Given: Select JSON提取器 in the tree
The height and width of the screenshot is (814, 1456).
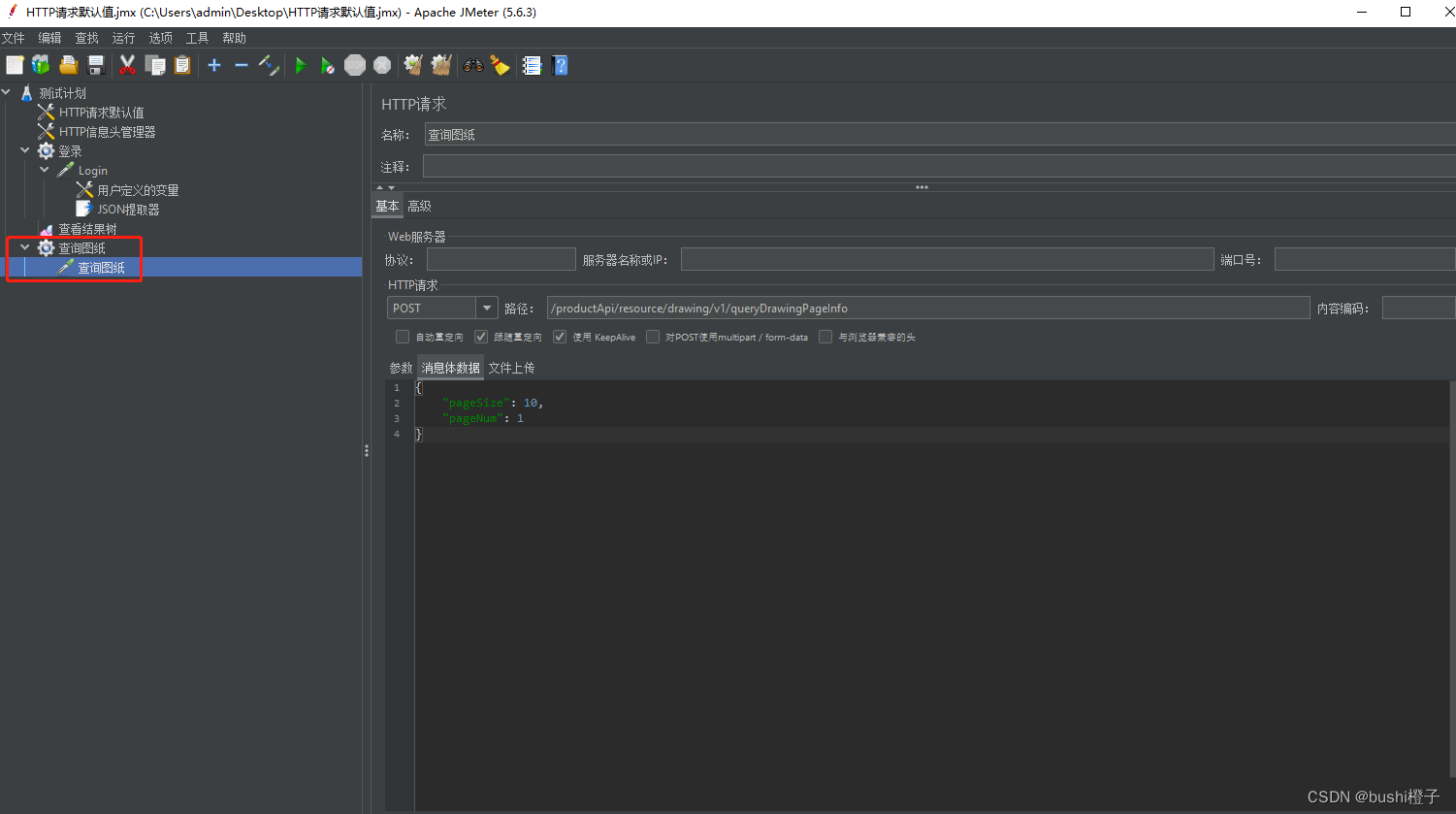Looking at the screenshot, I should pyautogui.click(x=129, y=210).
